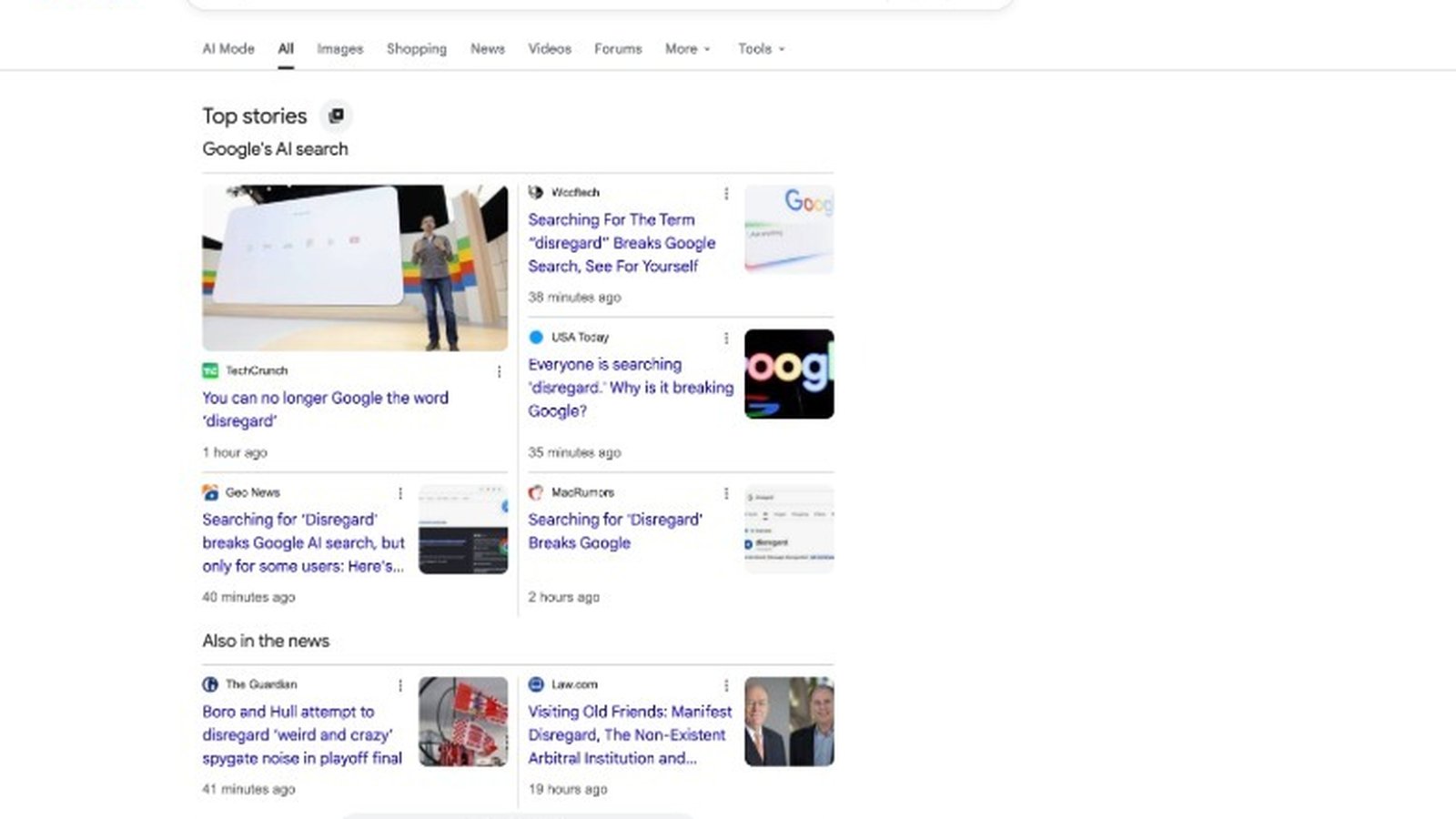
Task: Click the '1 hour ago' timestamp
Action: (235, 452)
